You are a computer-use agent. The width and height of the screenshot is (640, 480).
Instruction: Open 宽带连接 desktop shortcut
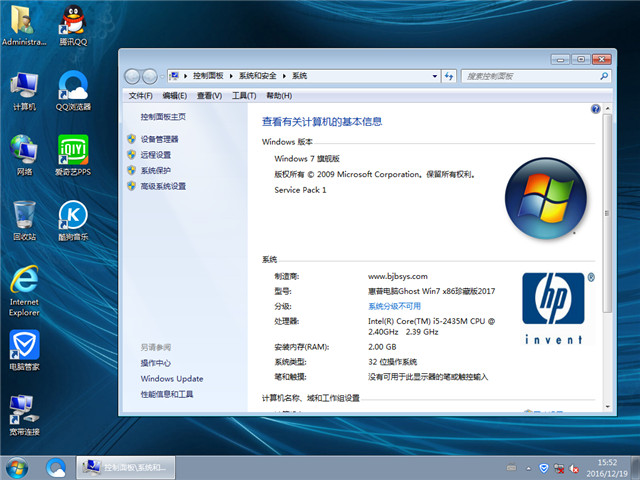pos(24,415)
